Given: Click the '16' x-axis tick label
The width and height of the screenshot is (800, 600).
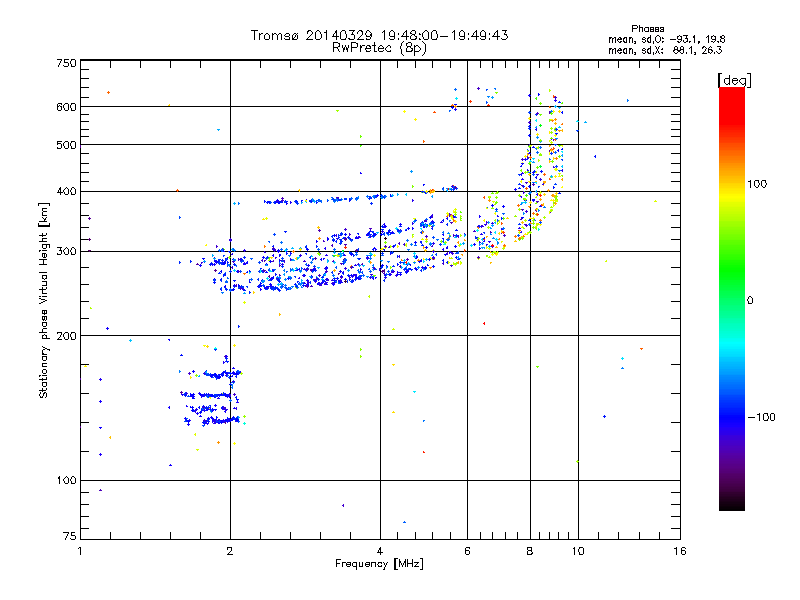Looking at the screenshot, I should [680, 551].
